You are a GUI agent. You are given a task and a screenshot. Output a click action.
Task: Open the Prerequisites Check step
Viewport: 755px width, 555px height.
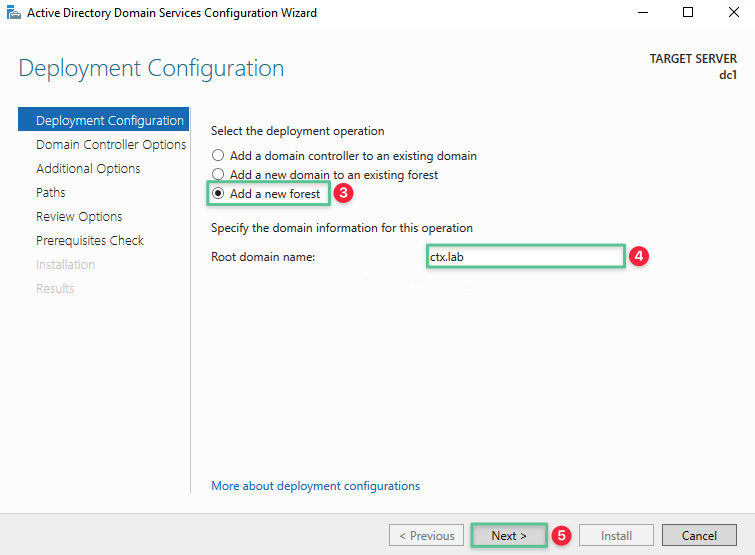click(x=90, y=241)
